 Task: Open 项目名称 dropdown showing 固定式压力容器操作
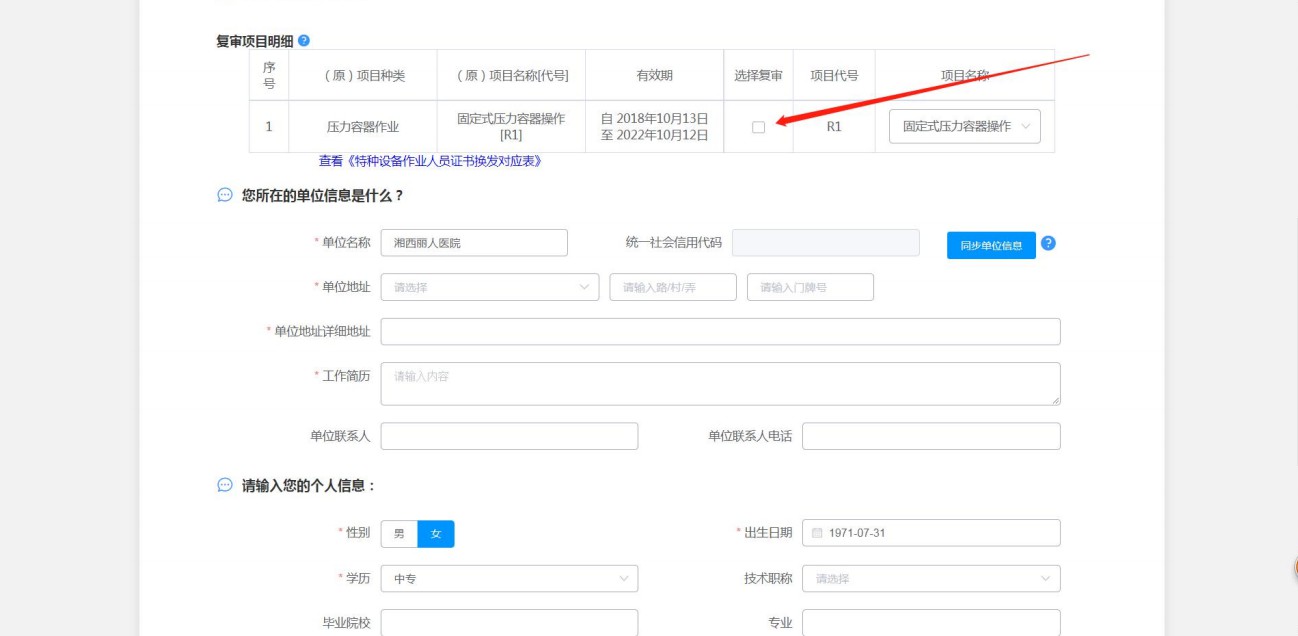(964, 126)
